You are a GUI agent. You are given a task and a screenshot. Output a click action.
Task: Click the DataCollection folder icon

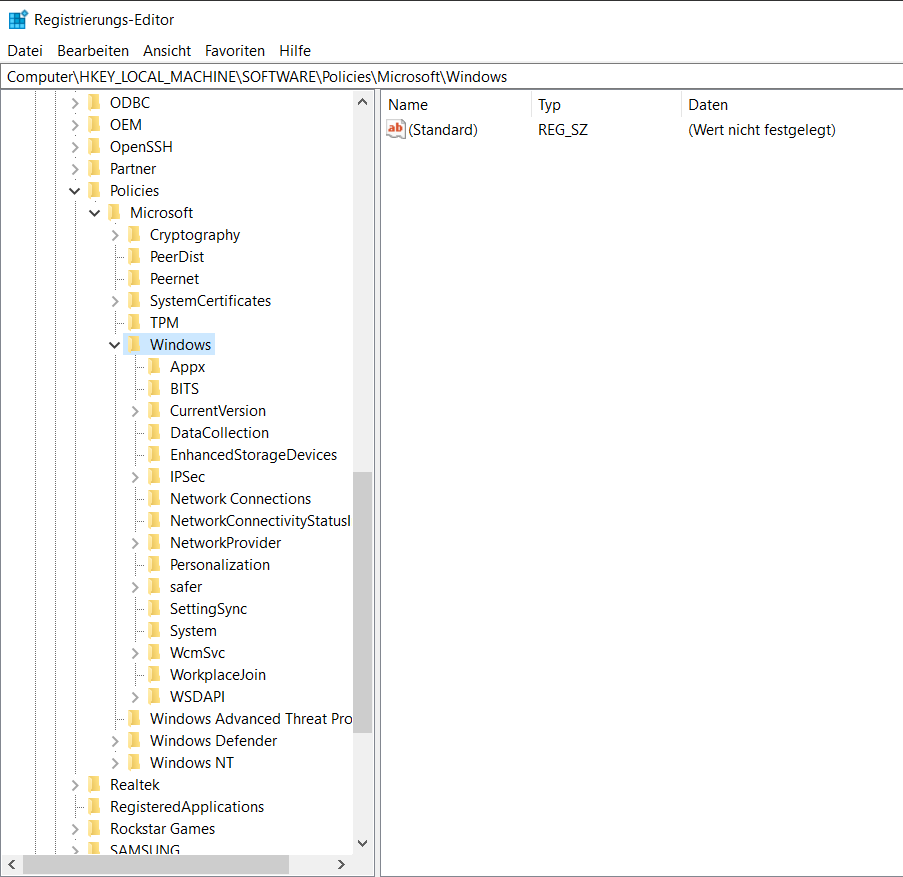[x=154, y=432]
